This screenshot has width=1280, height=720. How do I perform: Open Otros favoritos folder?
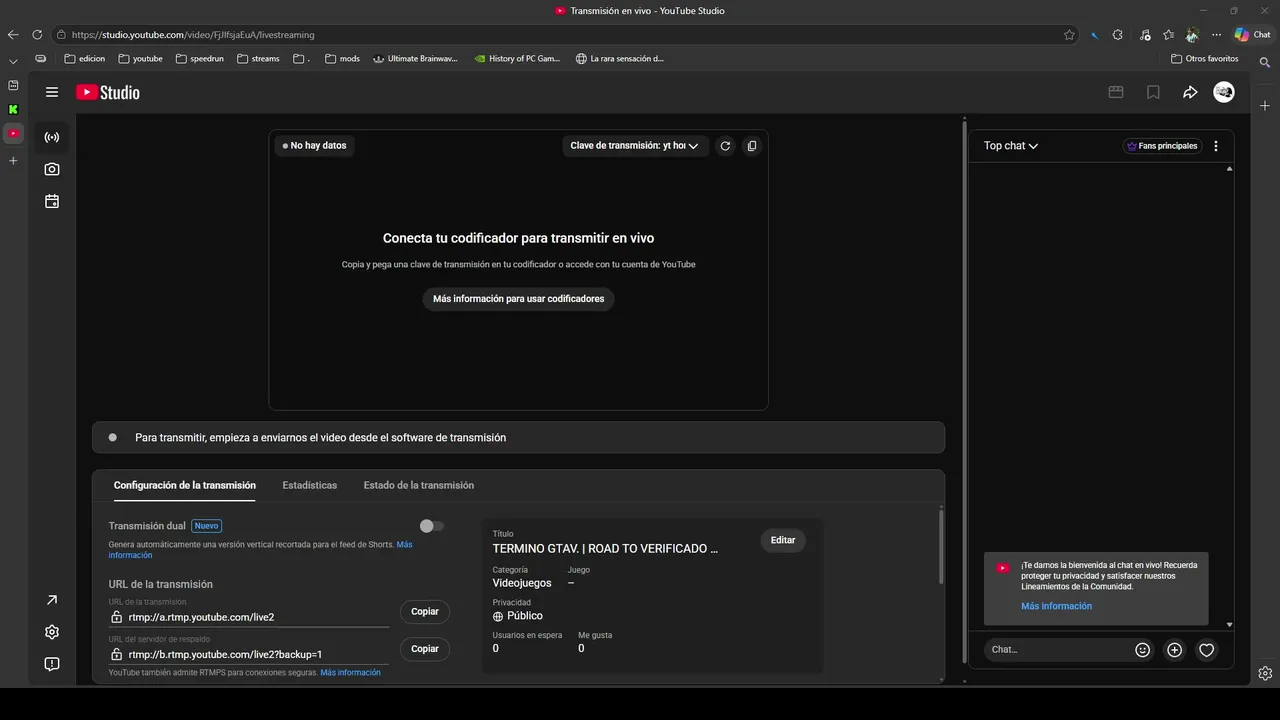[1204, 59]
